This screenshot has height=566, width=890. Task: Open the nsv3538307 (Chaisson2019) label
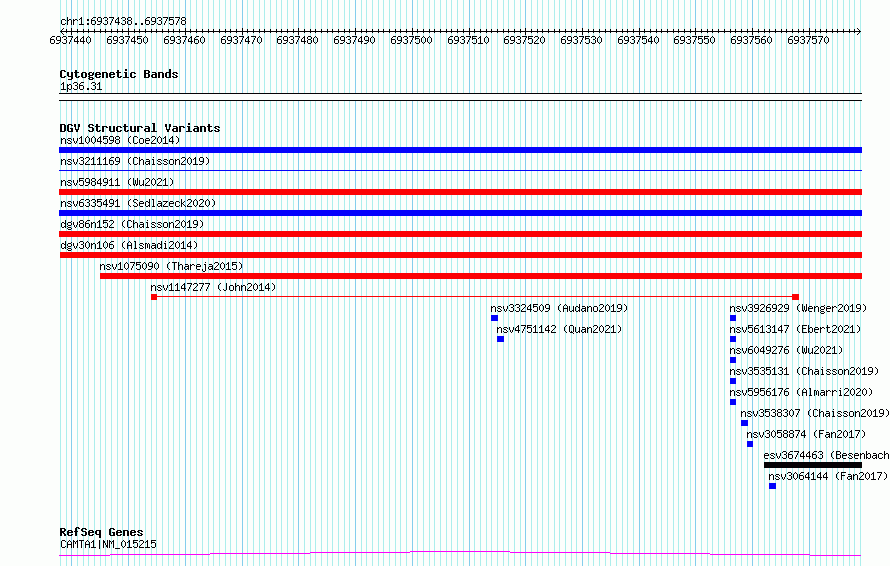click(815, 413)
